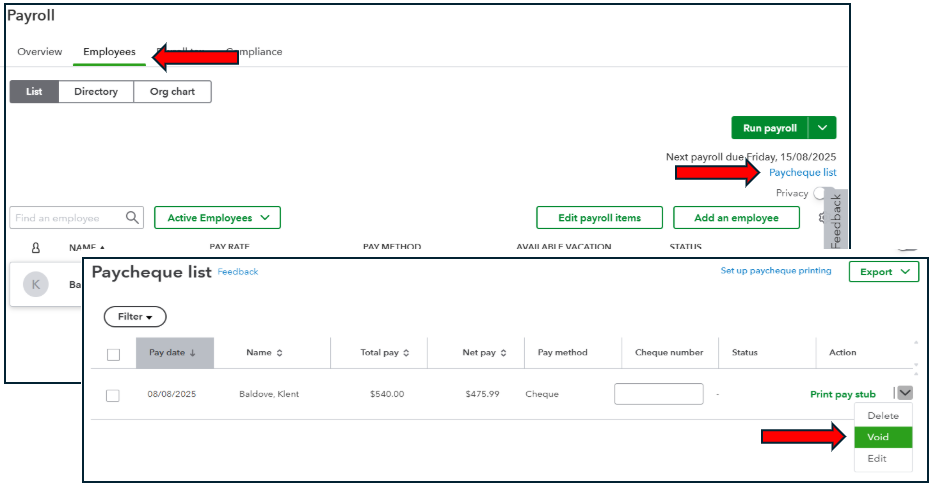This screenshot has height=490, width=934.
Task: Click the person icon column header
Action: pos(36,247)
